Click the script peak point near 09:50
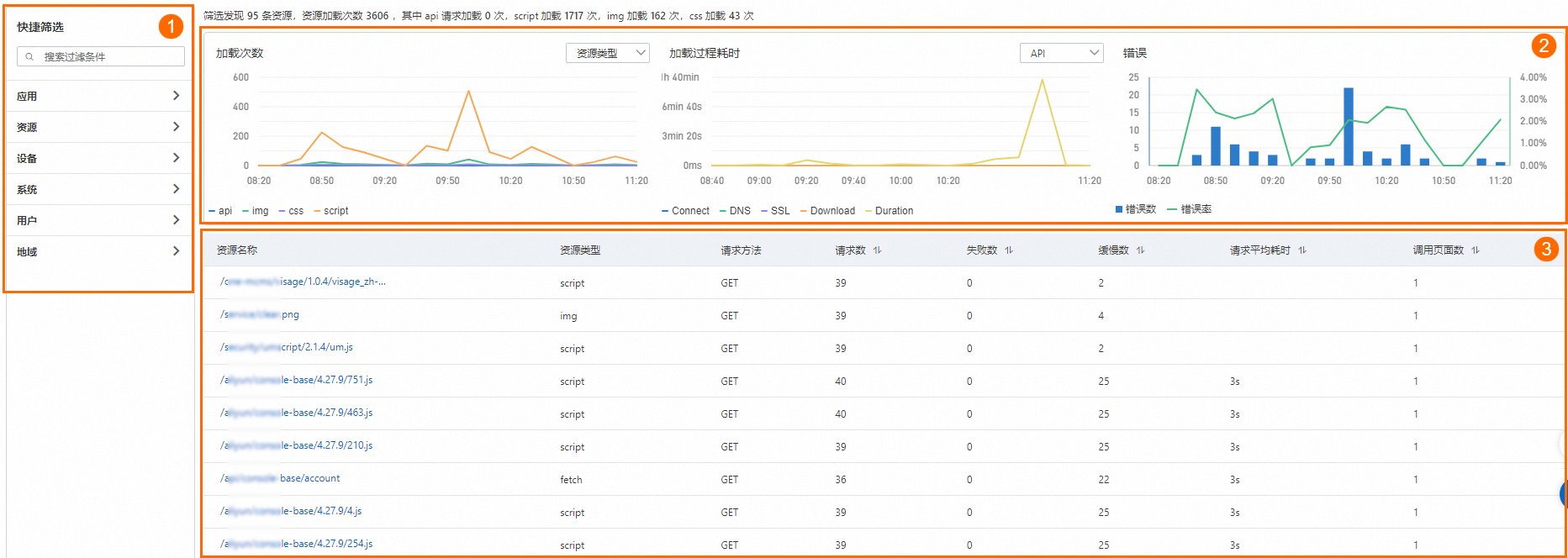Viewport: 1568px width, 558px height. 468,91
